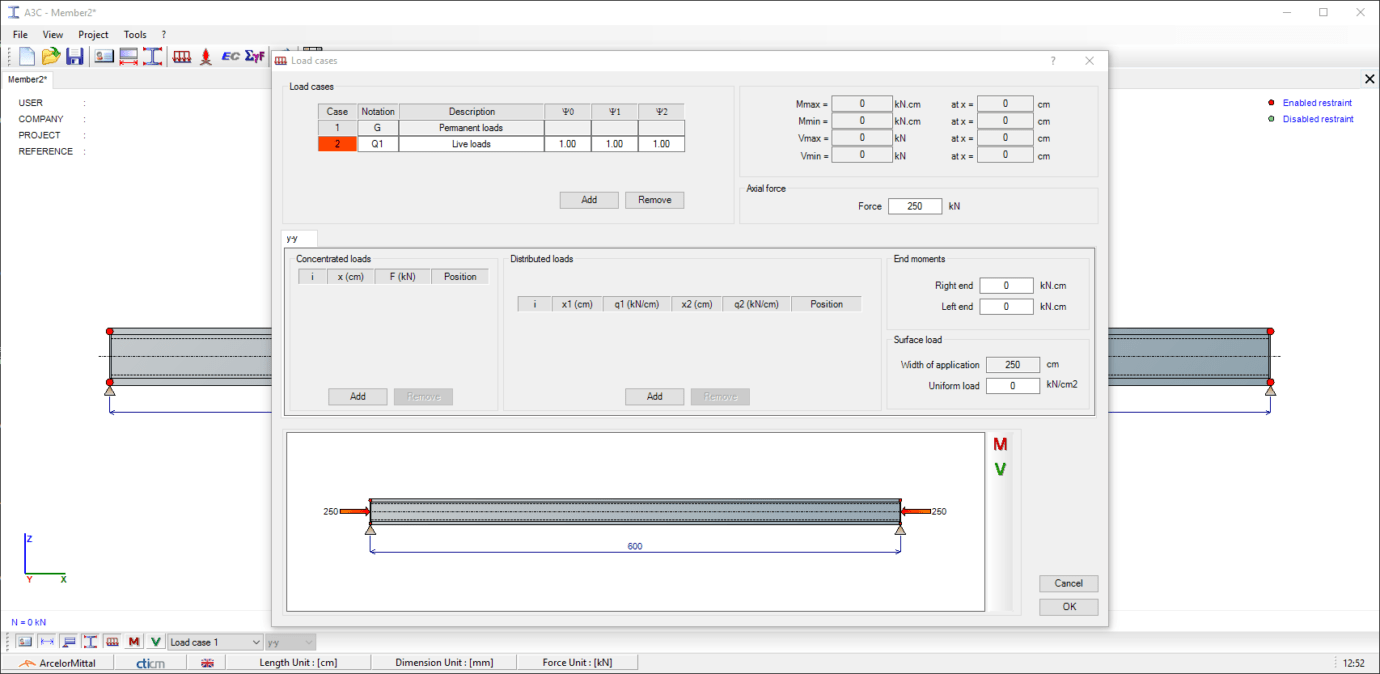Close the Member2 document tab panel
1380x674 pixels.
(x=1370, y=79)
